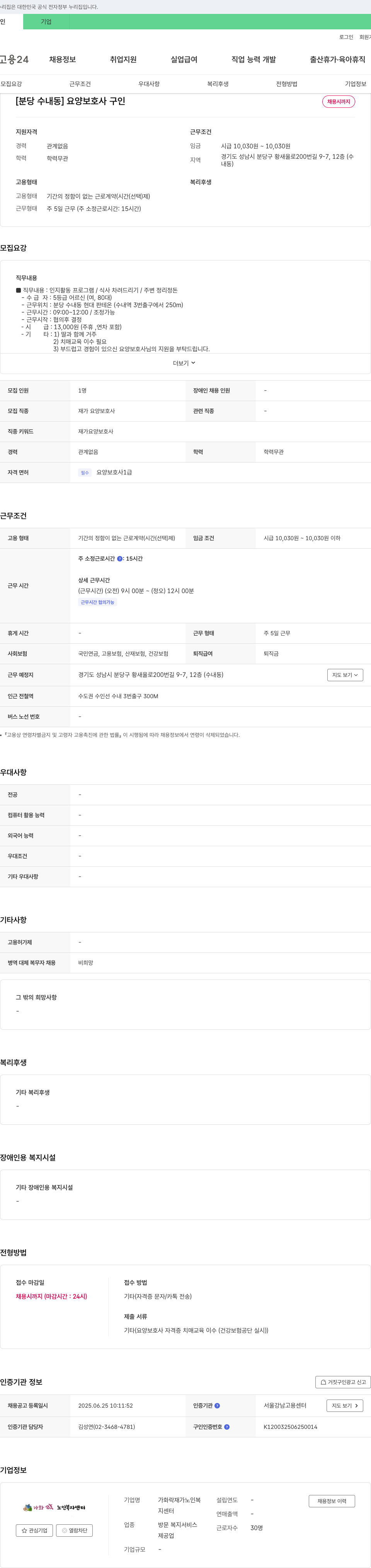The height and width of the screenshot is (1568, 371).
Task: Click the 채용시까지 status badge
Action: [339, 102]
